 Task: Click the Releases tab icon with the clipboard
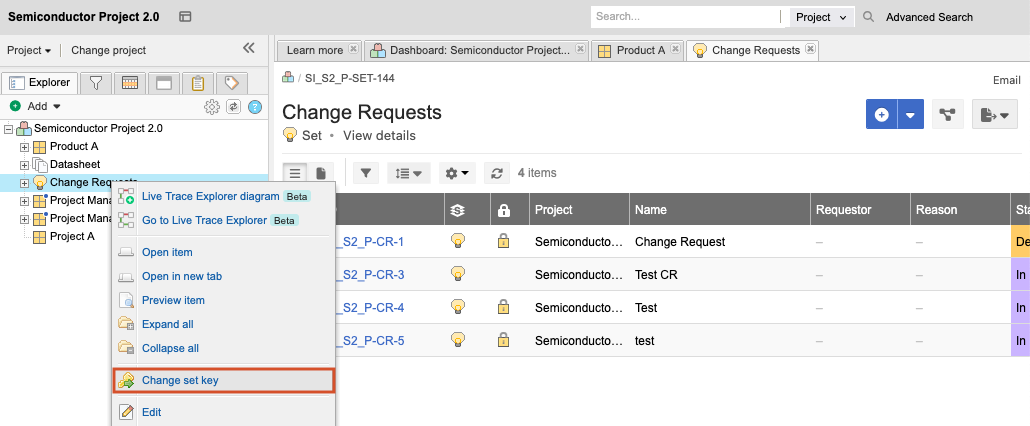pos(198,83)
